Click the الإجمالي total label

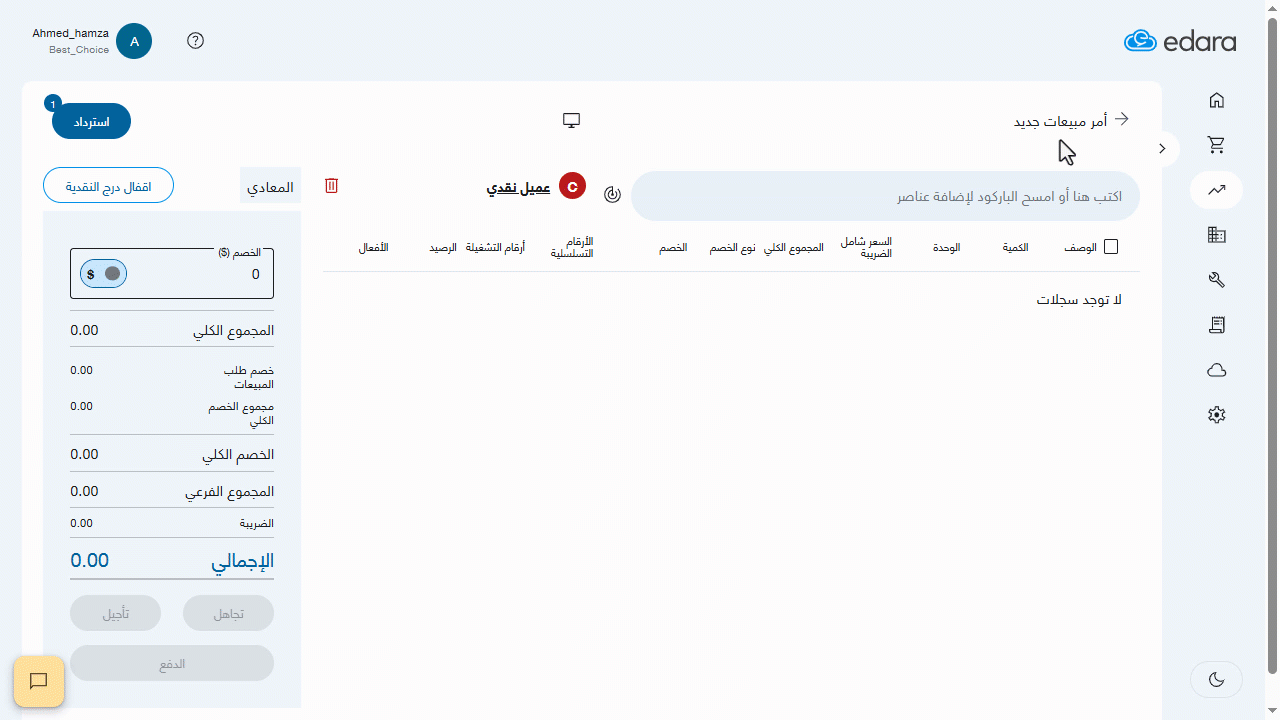coord(242,562)
